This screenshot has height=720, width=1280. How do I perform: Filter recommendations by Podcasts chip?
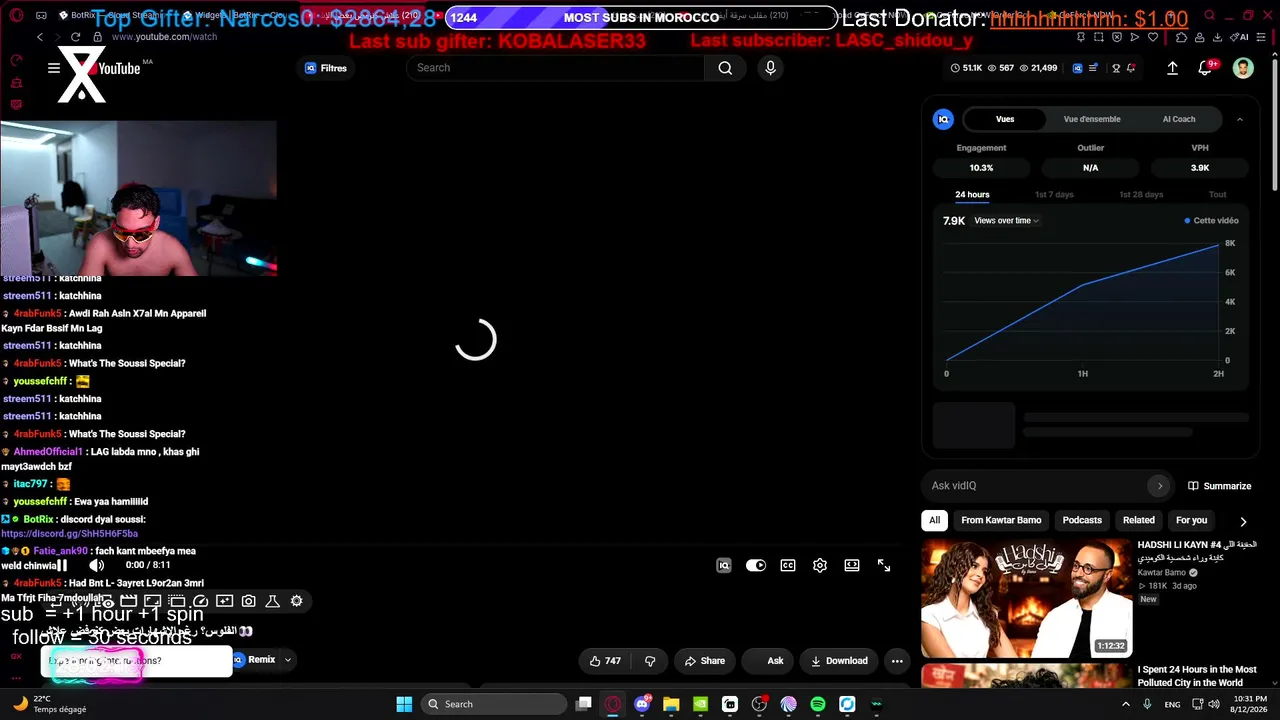click(x=1082, y=520)
